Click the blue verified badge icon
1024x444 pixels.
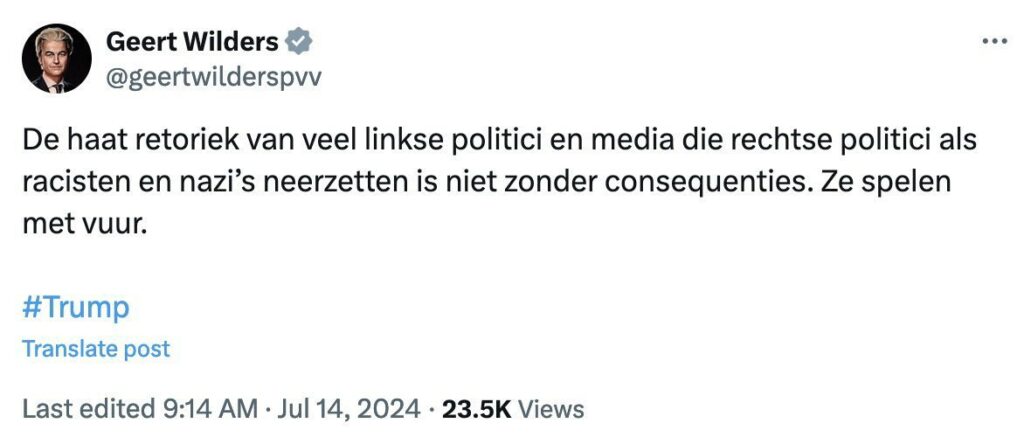click(x=299, y=41)
